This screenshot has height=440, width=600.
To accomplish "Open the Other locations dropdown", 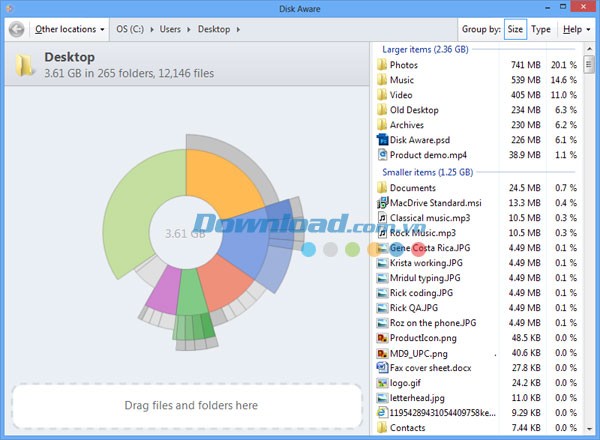I will pyautogui.click(x=70, y=29).
